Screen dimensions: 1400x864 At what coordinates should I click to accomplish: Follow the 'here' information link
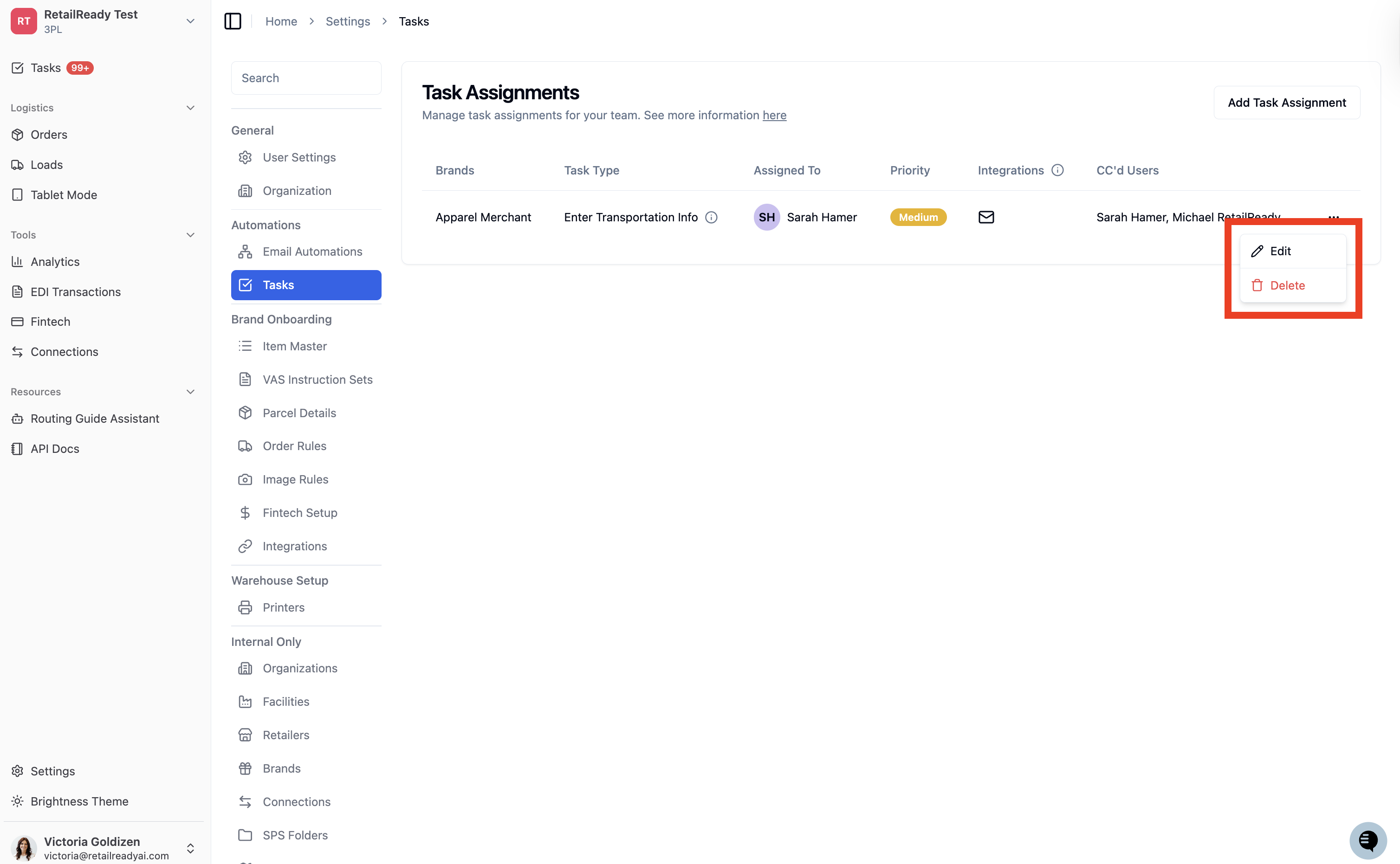774,115
